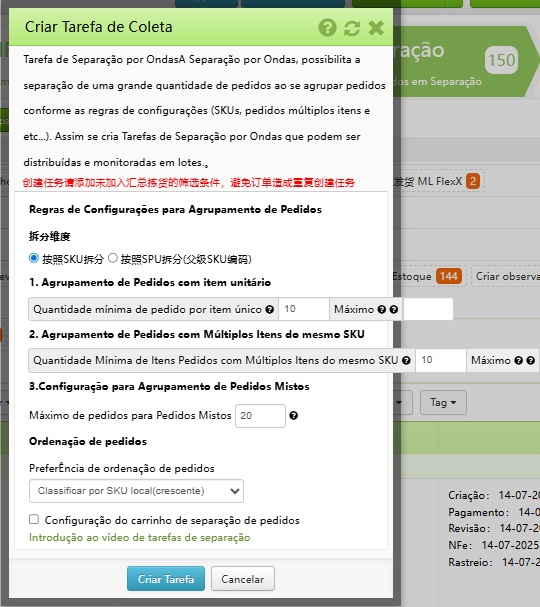540x607 pixels.
Task: Select the 按照SPU拆分 radio option
Action: pos(113,258)
